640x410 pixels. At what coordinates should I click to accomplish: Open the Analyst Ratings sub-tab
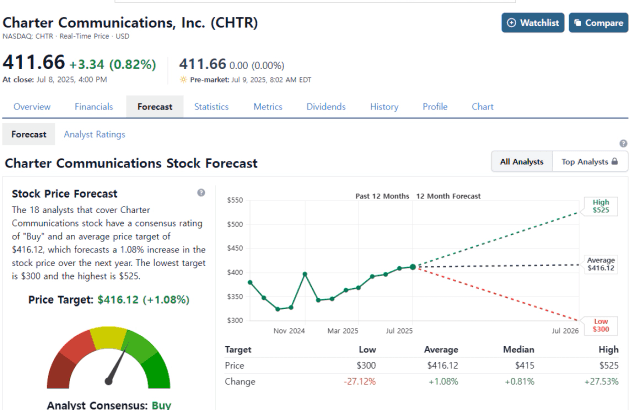tap(94, 134)
